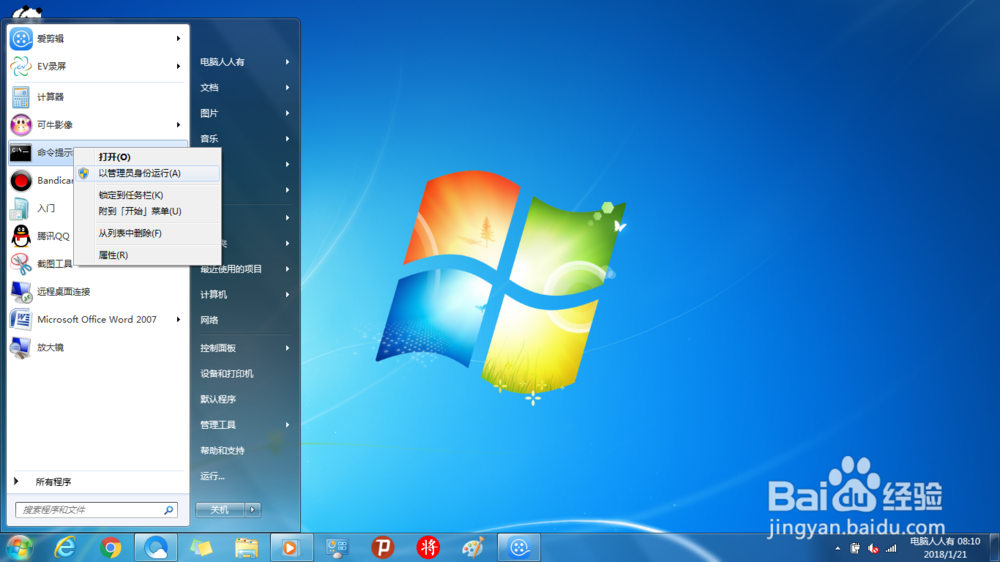Click the muted volume tray icon

[x=873, y=549]
